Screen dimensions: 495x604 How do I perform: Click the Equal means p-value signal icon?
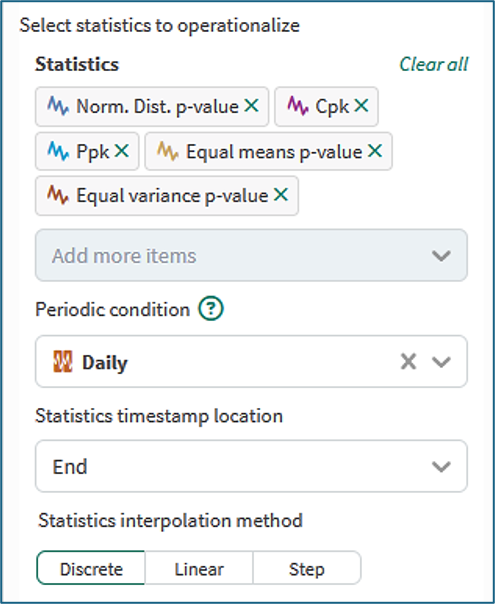[x=168, y=151]
